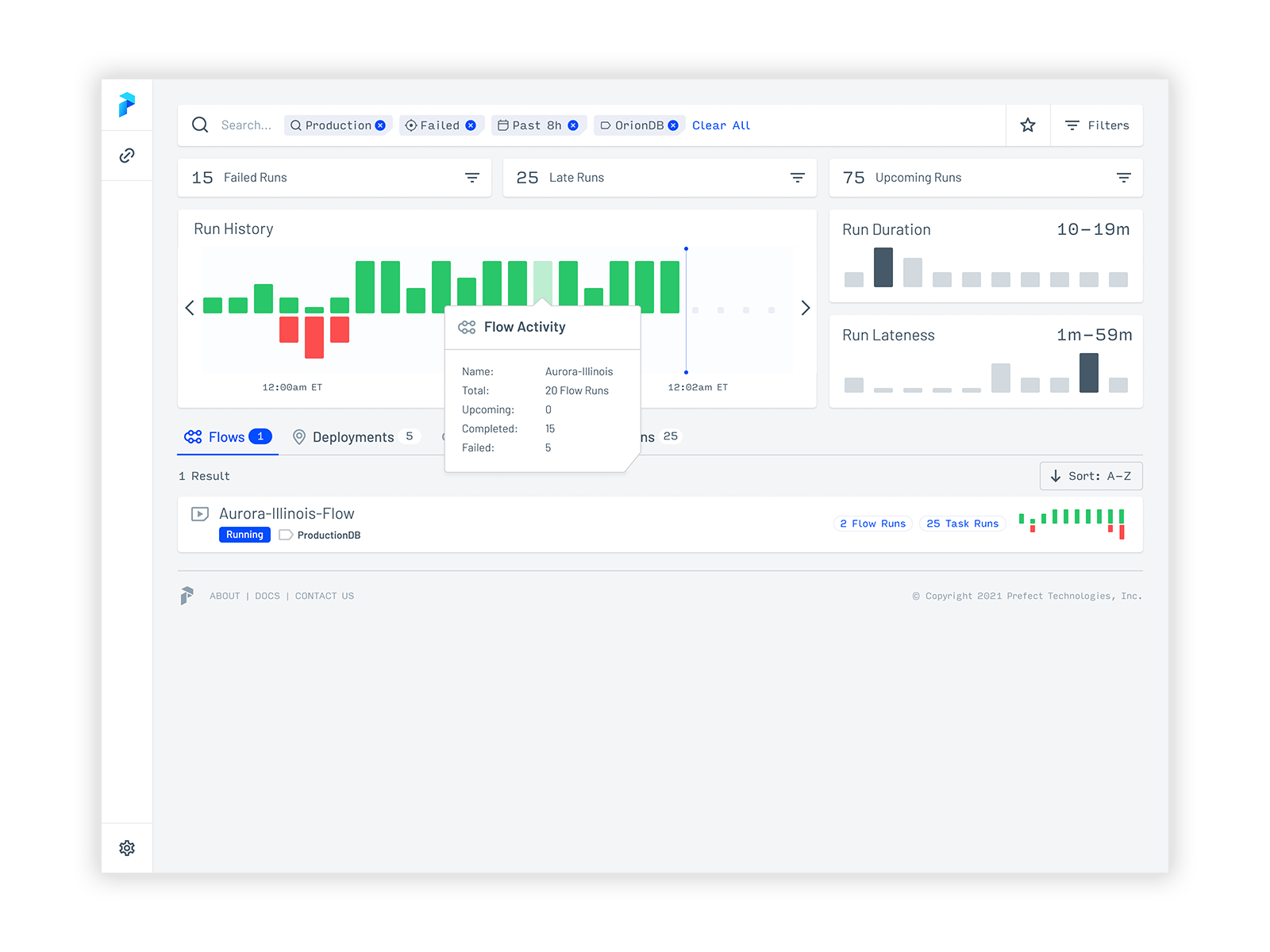Click the Prefect logo in the sidebar
This screenshot has height=952, width=1270.
point(127,106)
